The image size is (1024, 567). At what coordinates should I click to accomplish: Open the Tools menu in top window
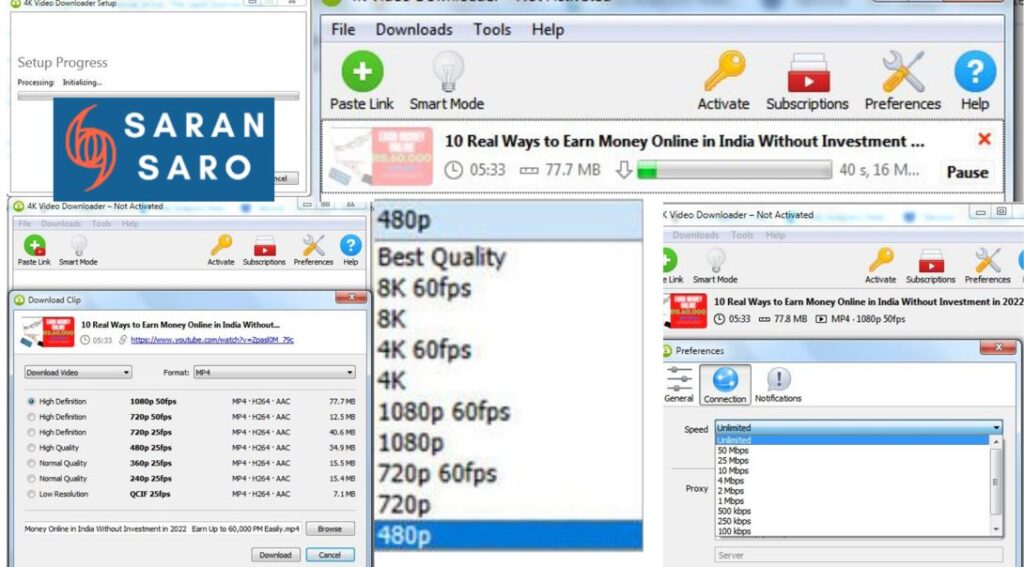tap(492, 29)
